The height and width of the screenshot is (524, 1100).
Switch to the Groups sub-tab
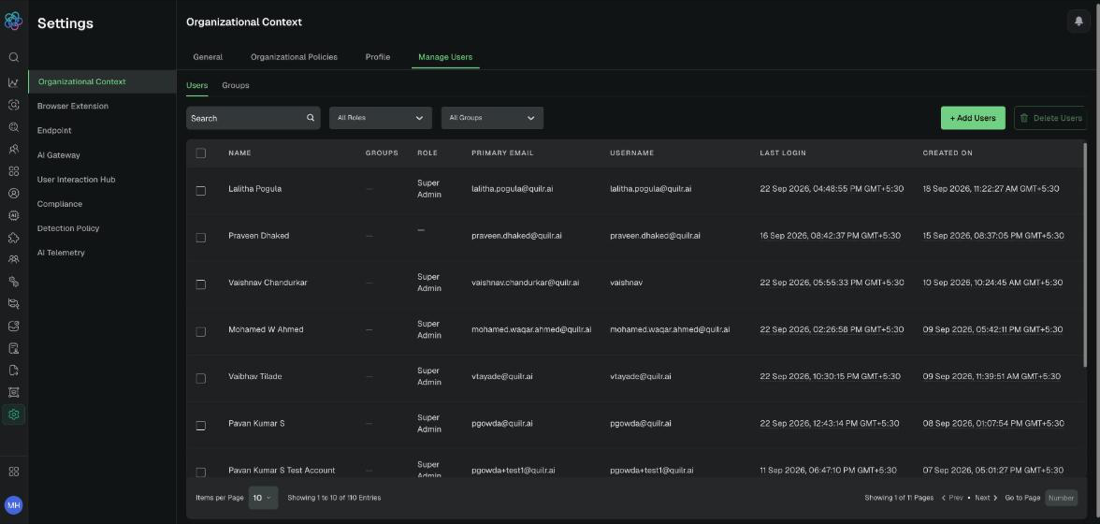click(x=236, y=85)
